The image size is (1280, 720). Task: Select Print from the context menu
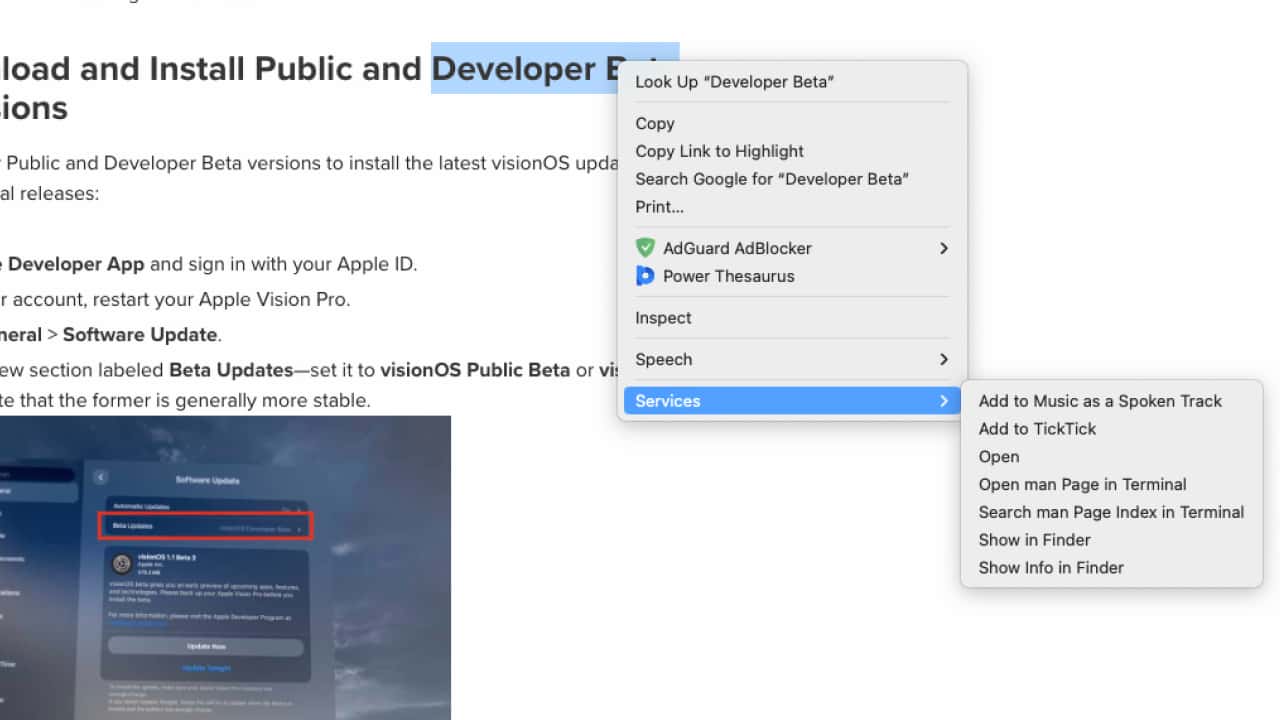(x=659, y=207)
